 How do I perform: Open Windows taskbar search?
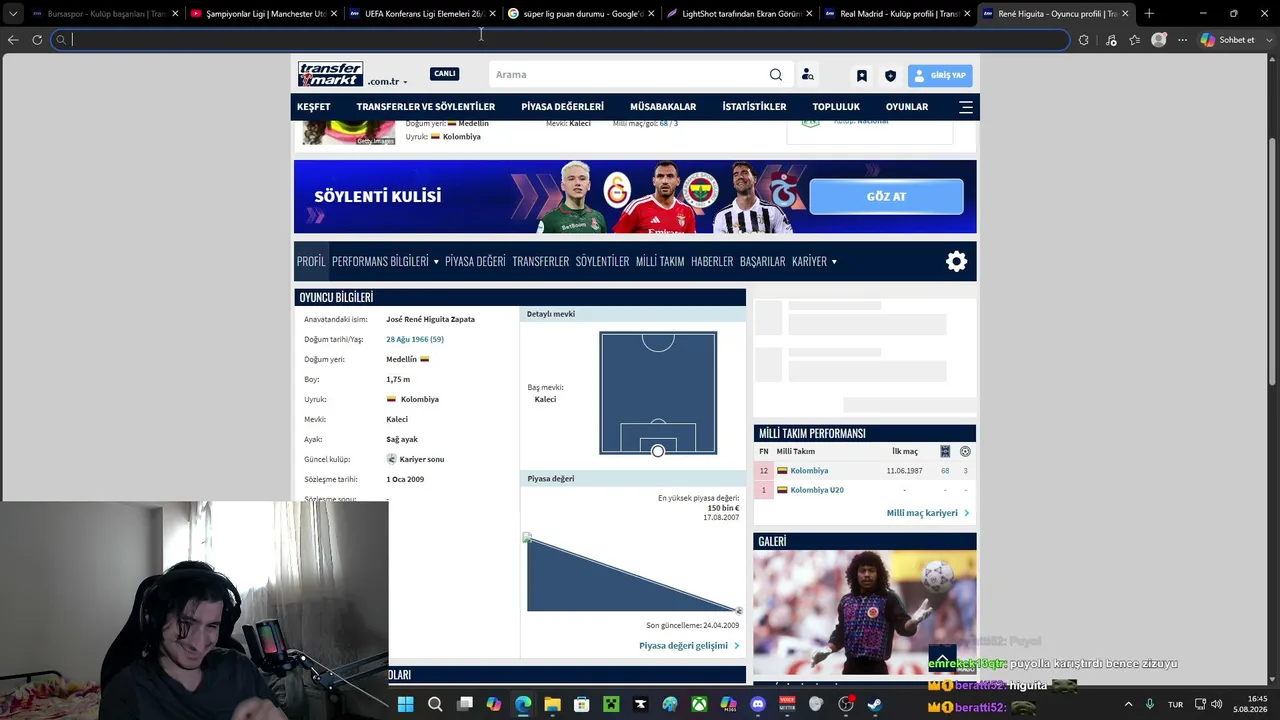point(435,704)
